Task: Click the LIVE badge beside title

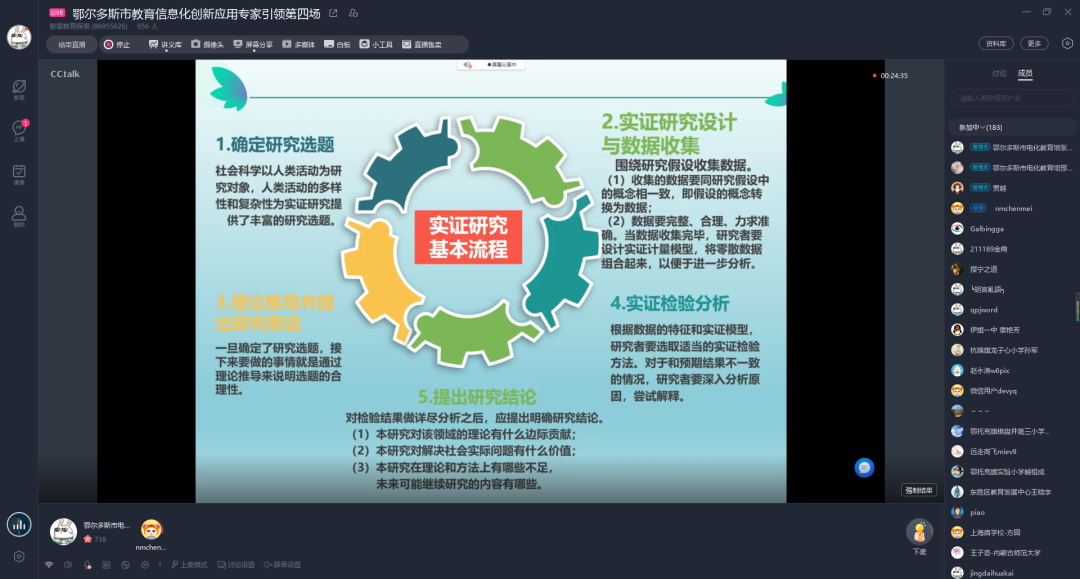Action: click(x=57, y=13)
